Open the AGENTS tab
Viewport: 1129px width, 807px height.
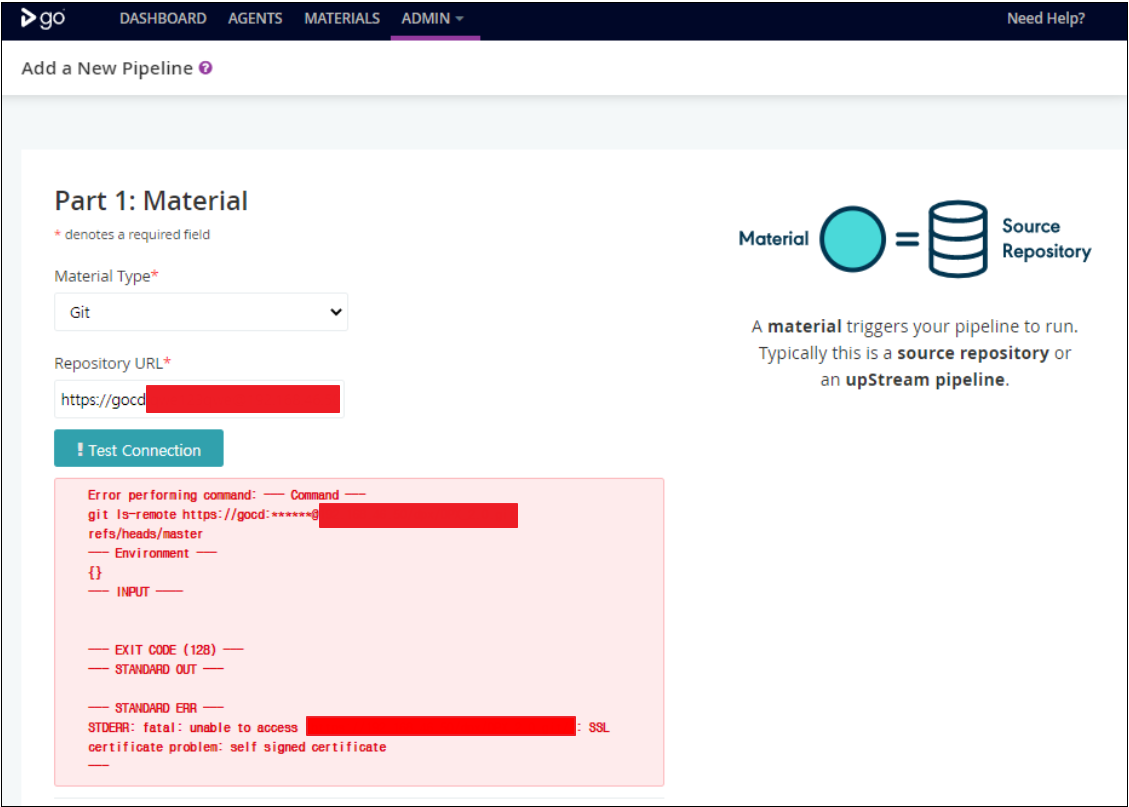255,19
